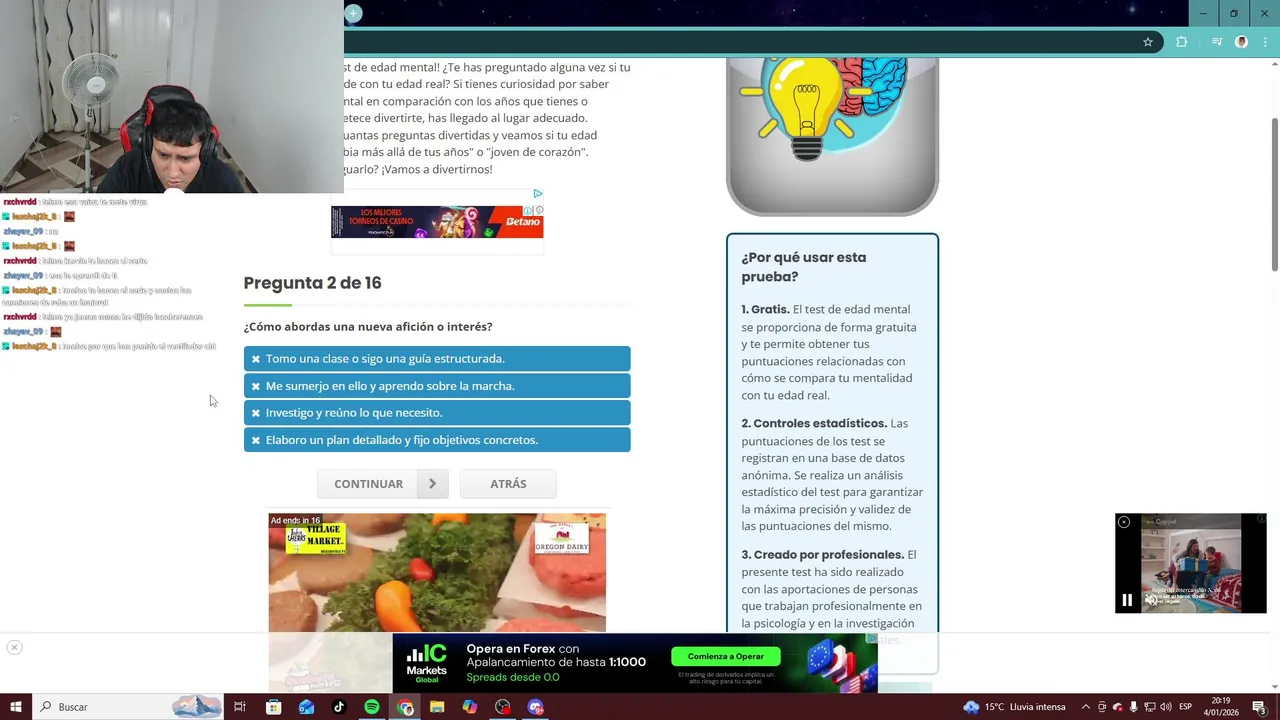Click the "2. Controles estadísticos." bold label
Screen dimensions: 1280x720
[x=814, y=424]
